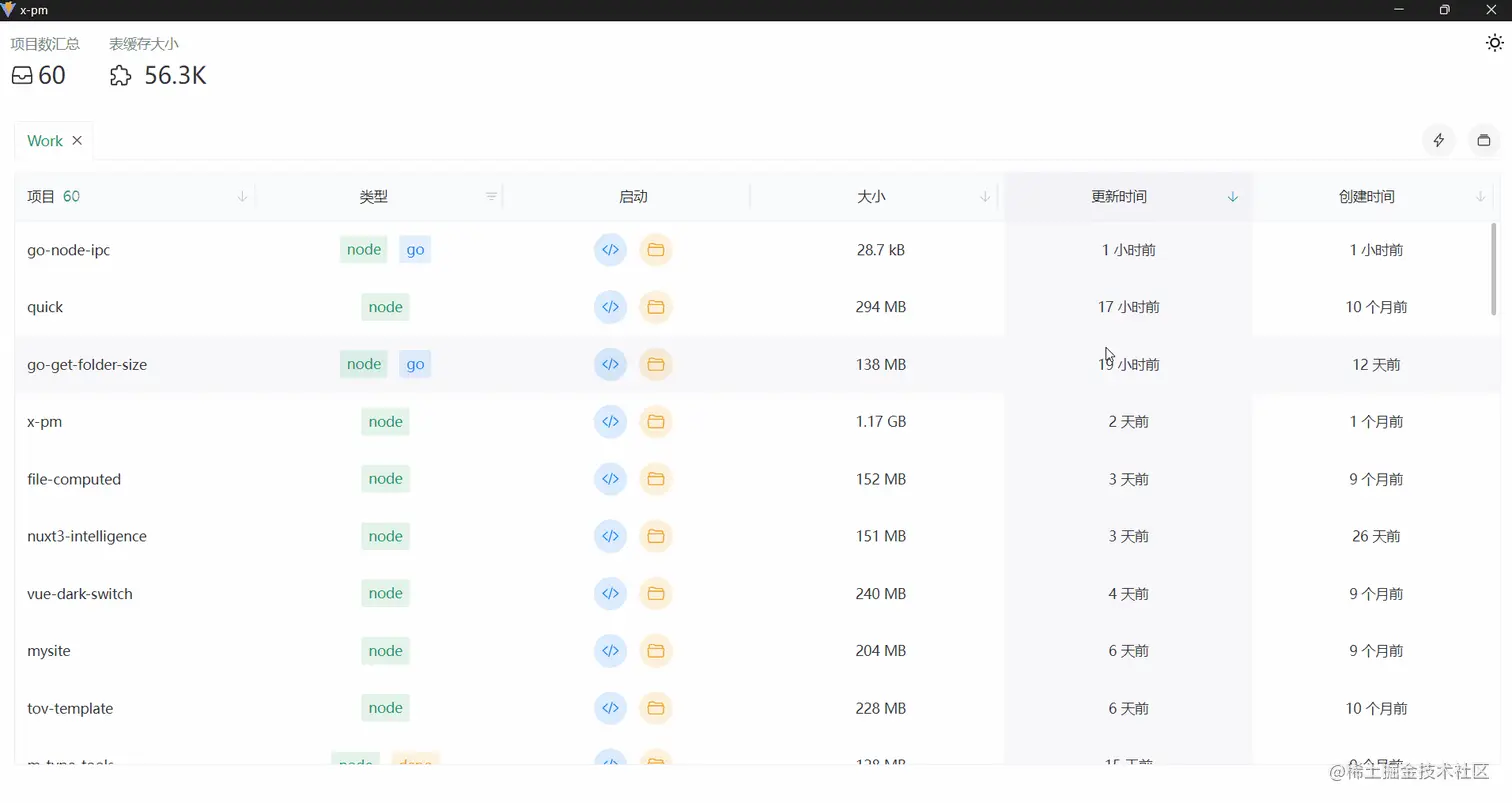Open go-node-ipc in code editor
Screen dimensions: 1512x803
pos(610,250)
